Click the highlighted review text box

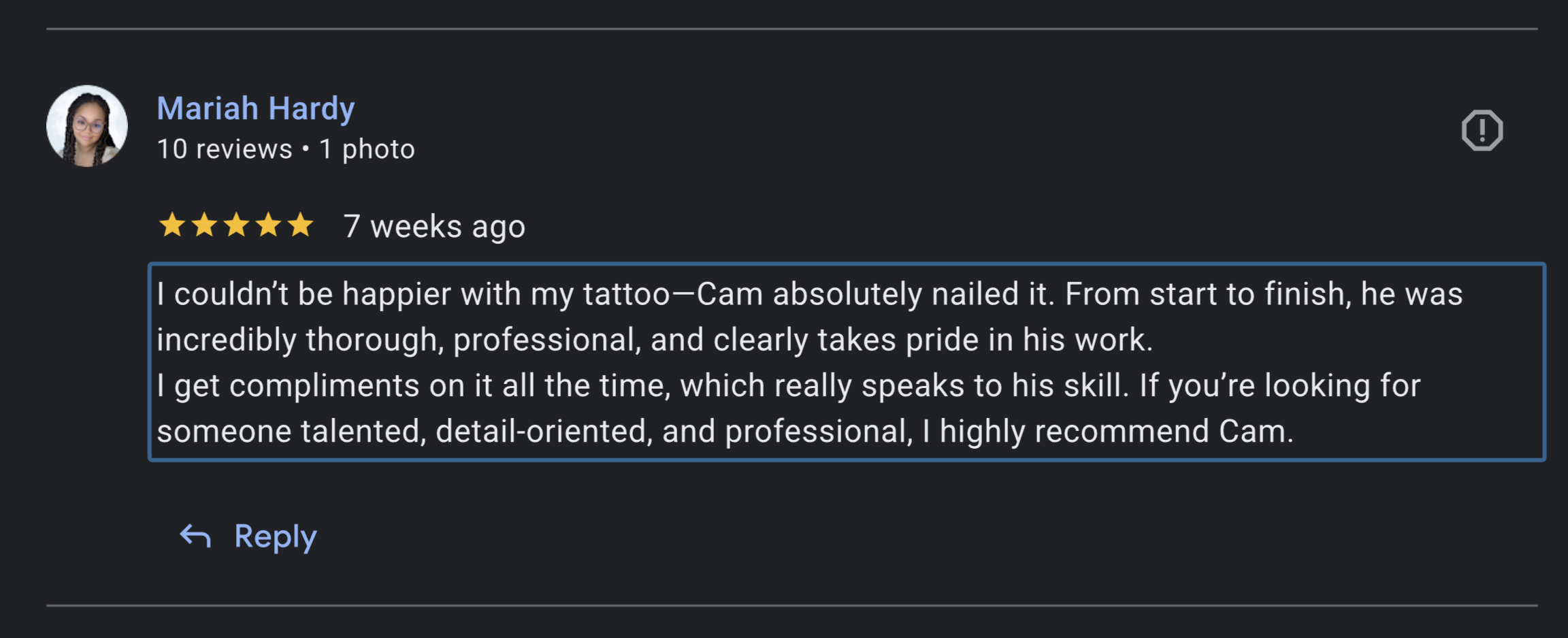(x=847, y=362)
